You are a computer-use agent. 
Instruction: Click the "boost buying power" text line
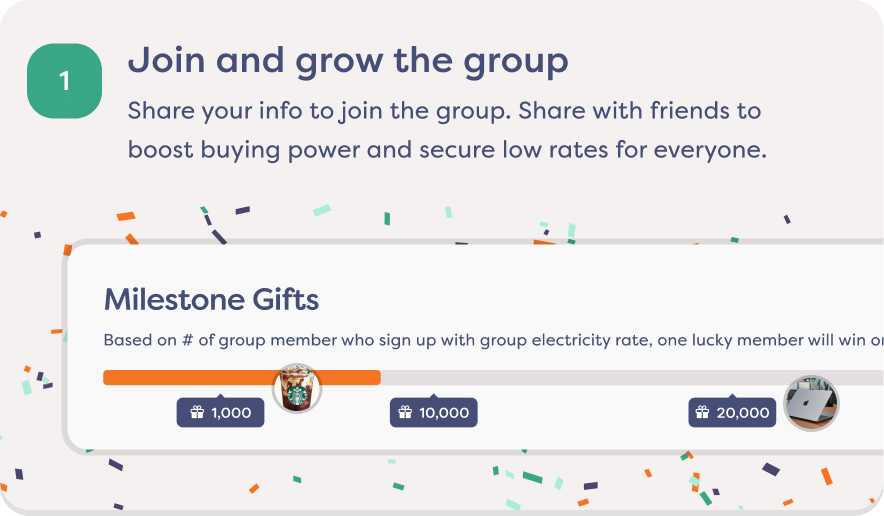click(446, 150)
